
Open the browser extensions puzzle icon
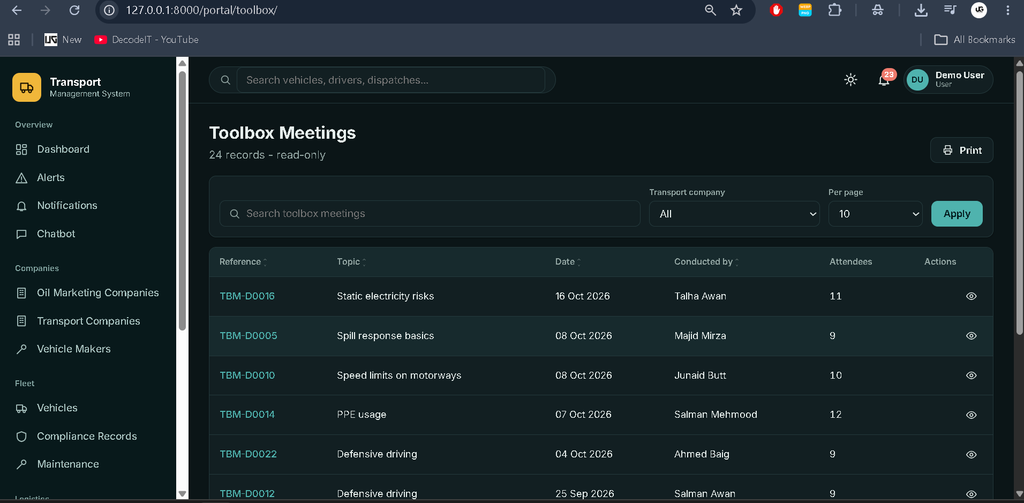(x=835, y=10)
